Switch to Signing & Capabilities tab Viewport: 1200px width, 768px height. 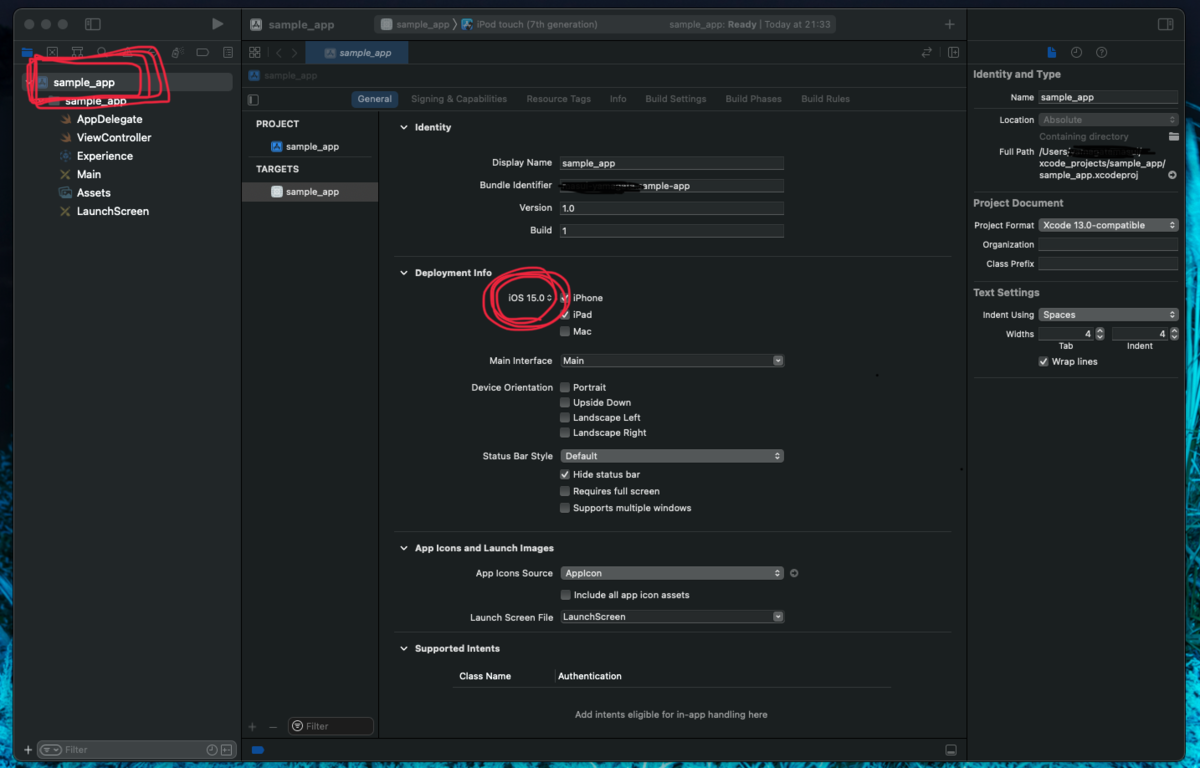[x=459, y=99]
